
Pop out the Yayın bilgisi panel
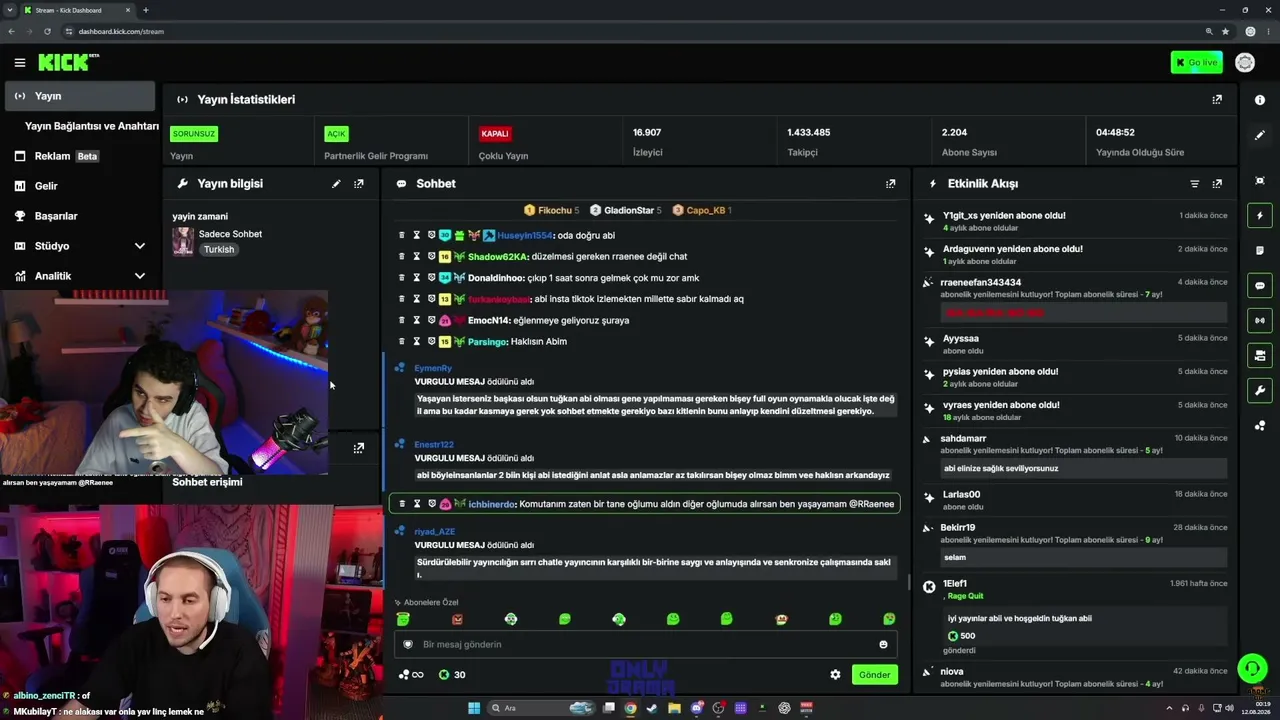click(359, 184)
